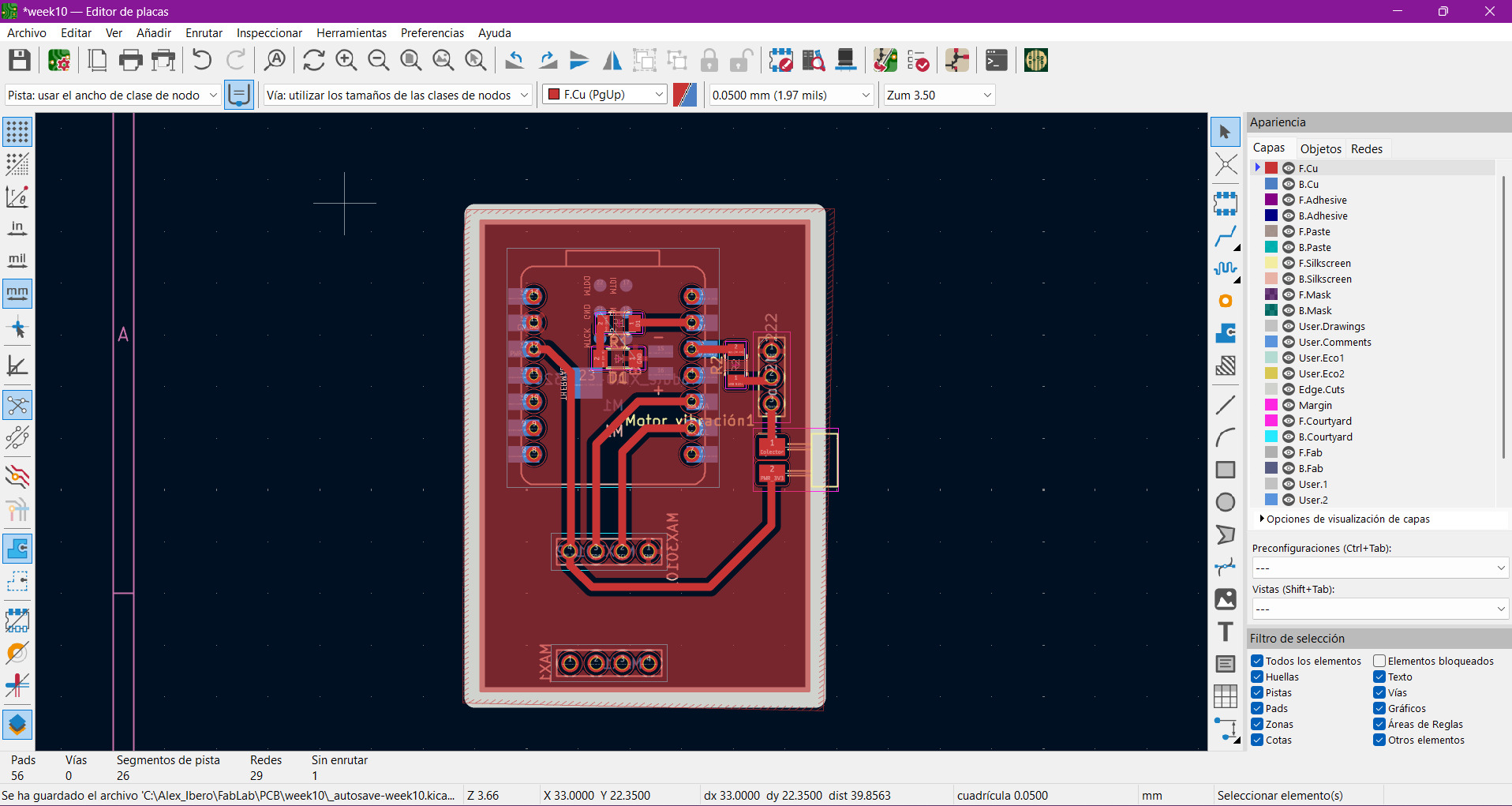Select the add footprint tool

[1225, 204]
